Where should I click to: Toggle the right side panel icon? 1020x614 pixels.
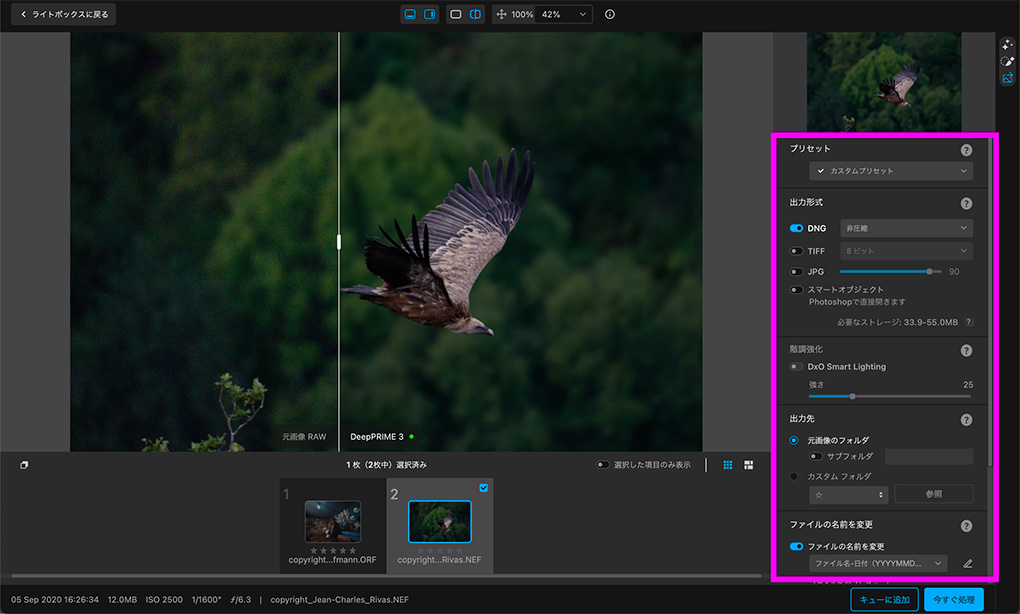pos(429,15)
